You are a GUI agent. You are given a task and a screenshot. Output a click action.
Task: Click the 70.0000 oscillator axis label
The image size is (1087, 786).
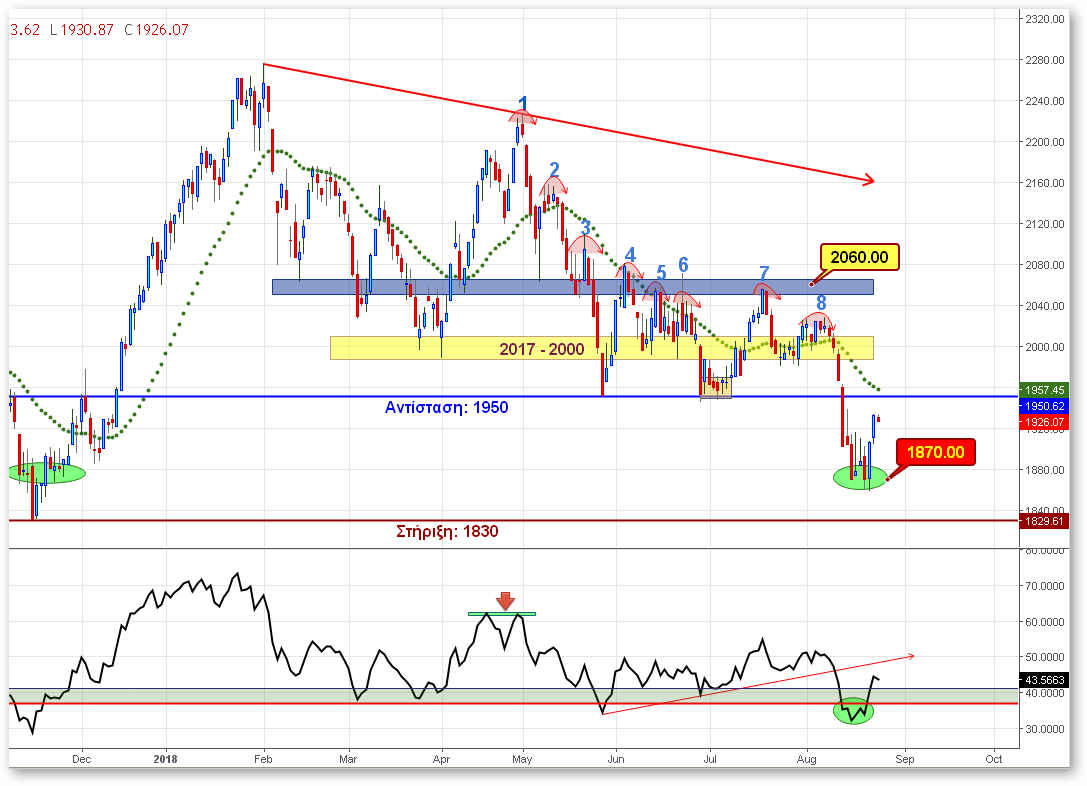click(x=1045, y=586)
